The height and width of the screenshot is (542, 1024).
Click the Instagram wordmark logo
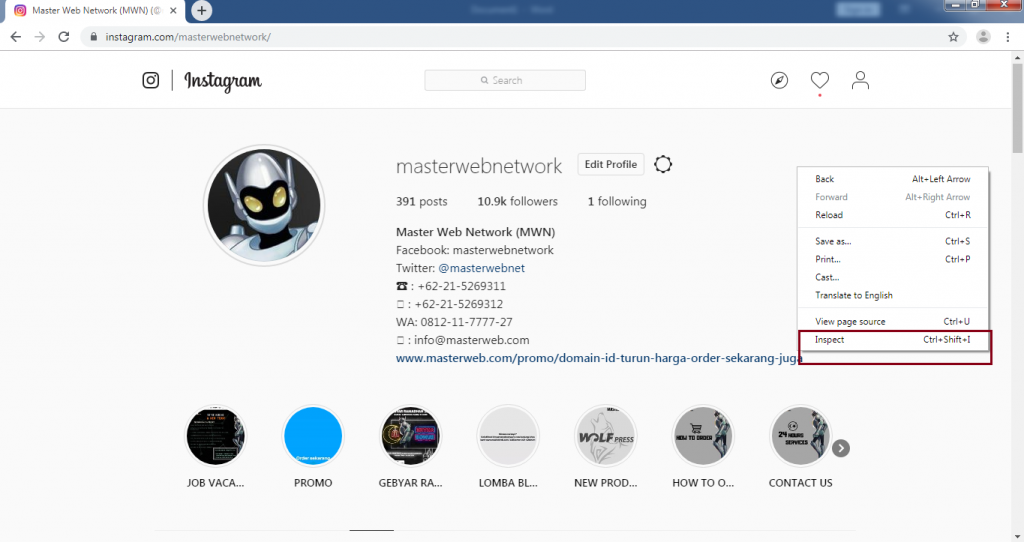[223, 81]
